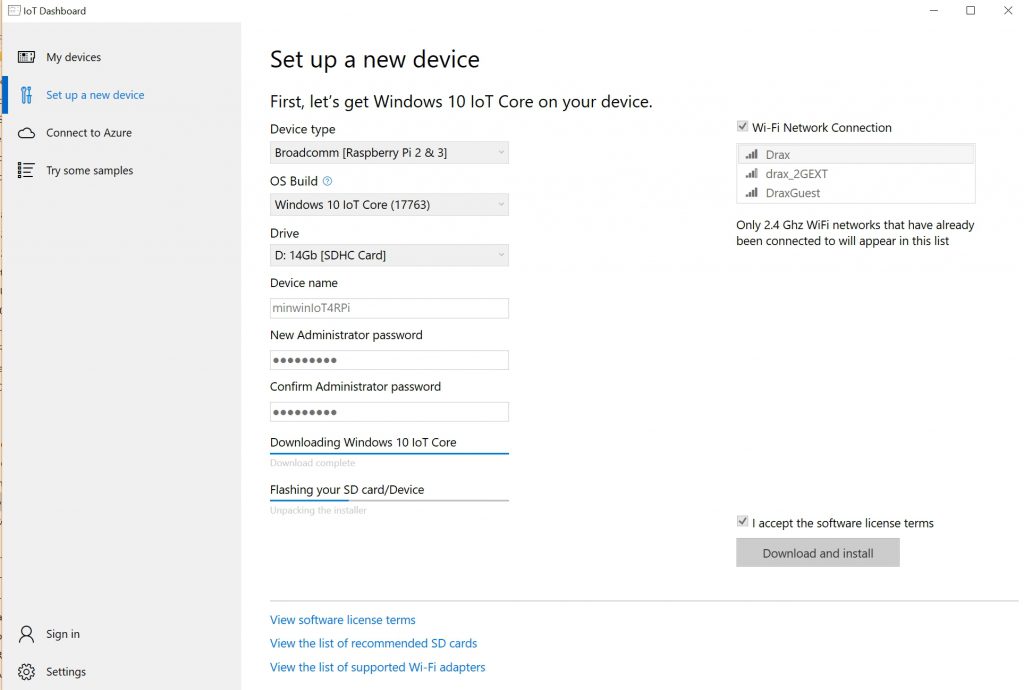Click the IoT Dashboard app icon in title bar
Viewport: 1024px width, 690px height.
point(13,11)
